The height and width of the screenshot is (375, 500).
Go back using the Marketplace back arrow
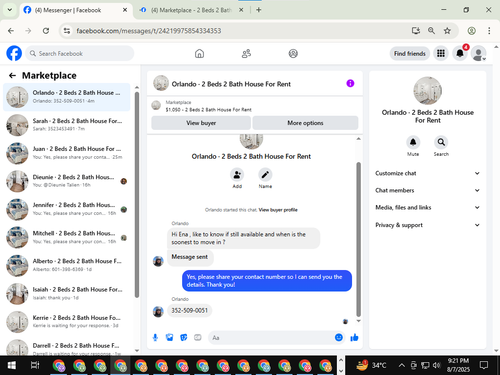(12, 76)
